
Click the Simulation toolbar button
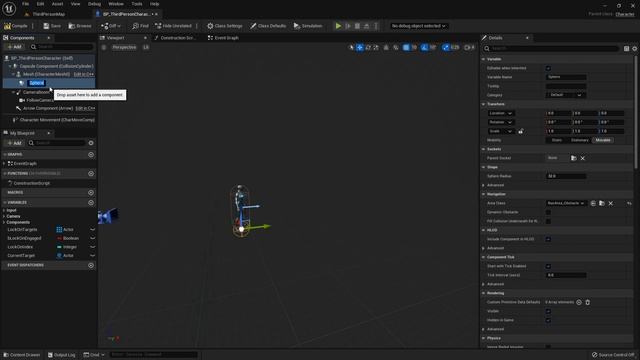pos(308,26)
